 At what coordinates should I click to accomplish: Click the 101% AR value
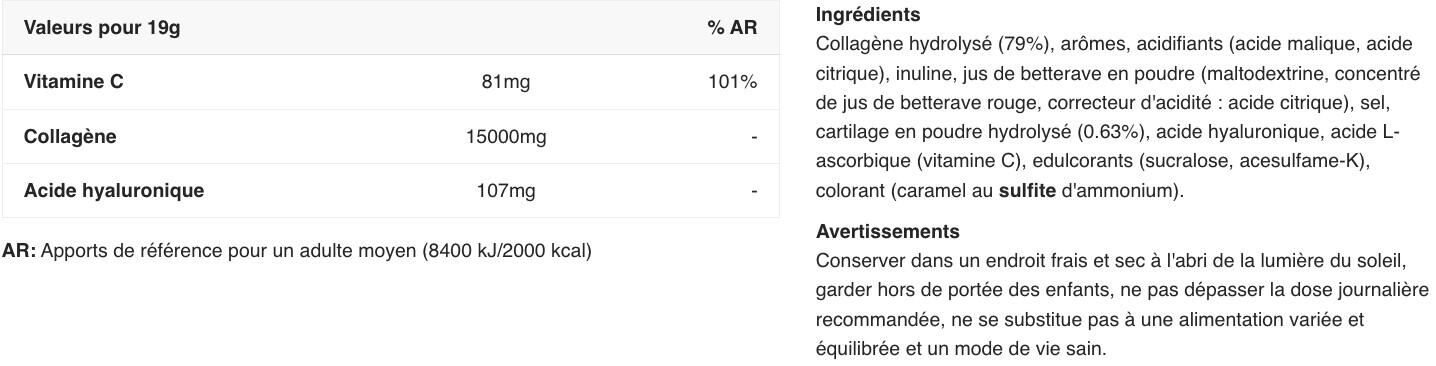(x=732, y=82)
